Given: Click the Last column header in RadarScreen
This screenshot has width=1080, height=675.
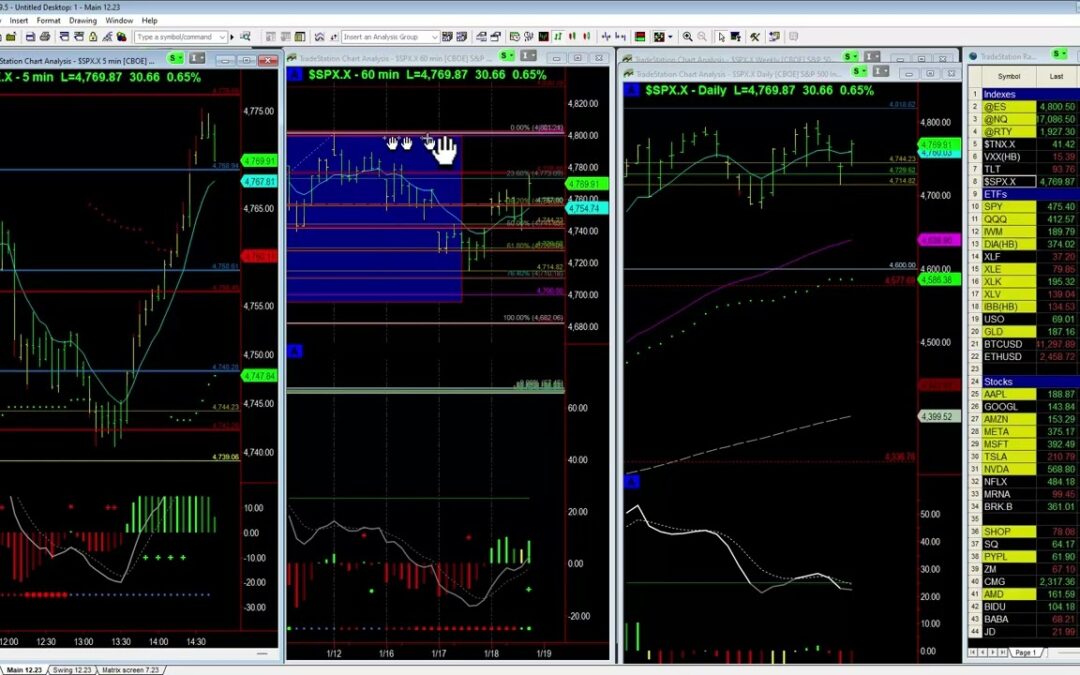Looking at the screenshot, I should (1057, 76).
